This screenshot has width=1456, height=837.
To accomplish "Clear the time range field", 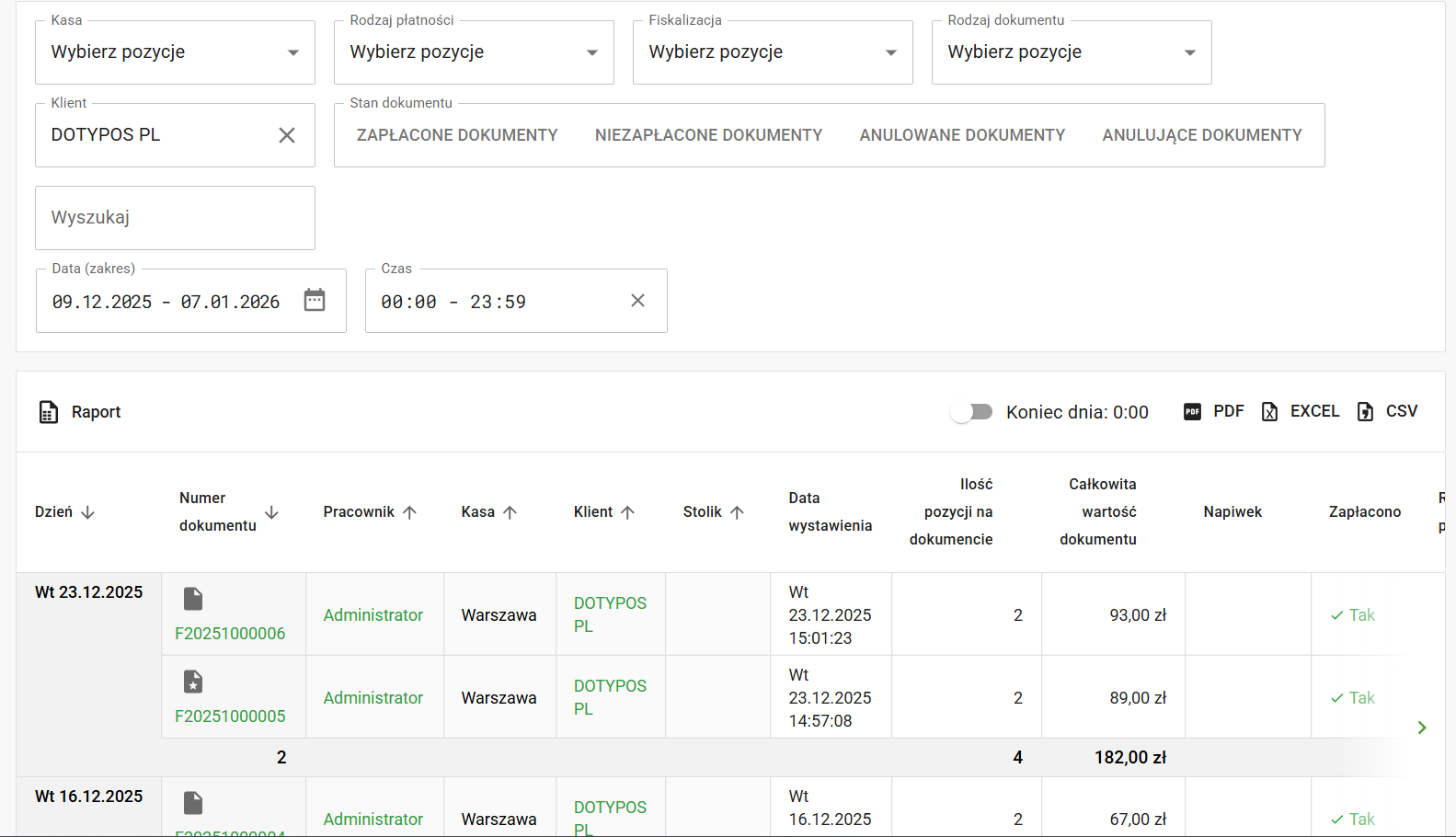I will click(x=637, y=301).
